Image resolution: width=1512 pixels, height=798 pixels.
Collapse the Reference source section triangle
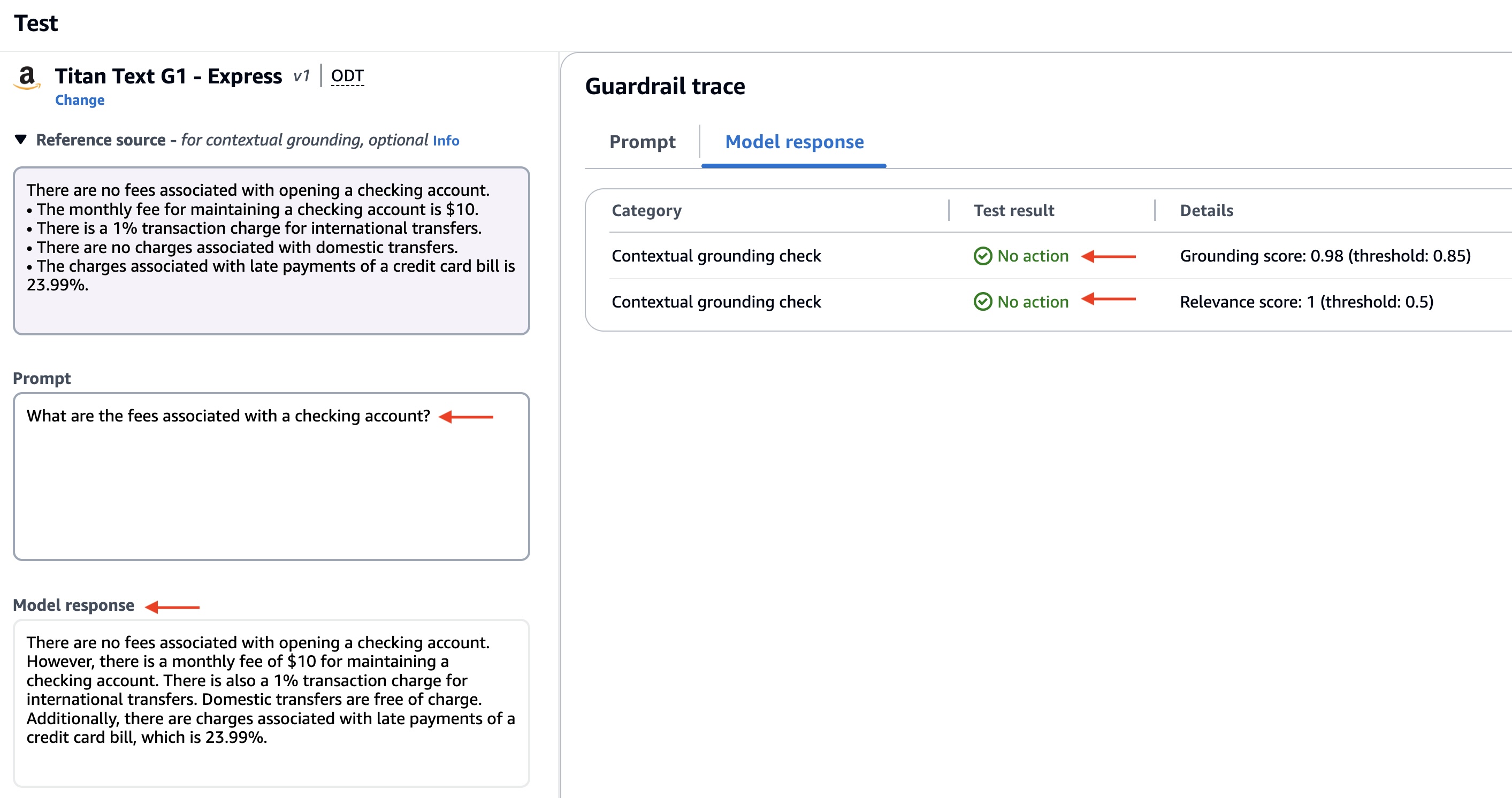tap(20, 140)
